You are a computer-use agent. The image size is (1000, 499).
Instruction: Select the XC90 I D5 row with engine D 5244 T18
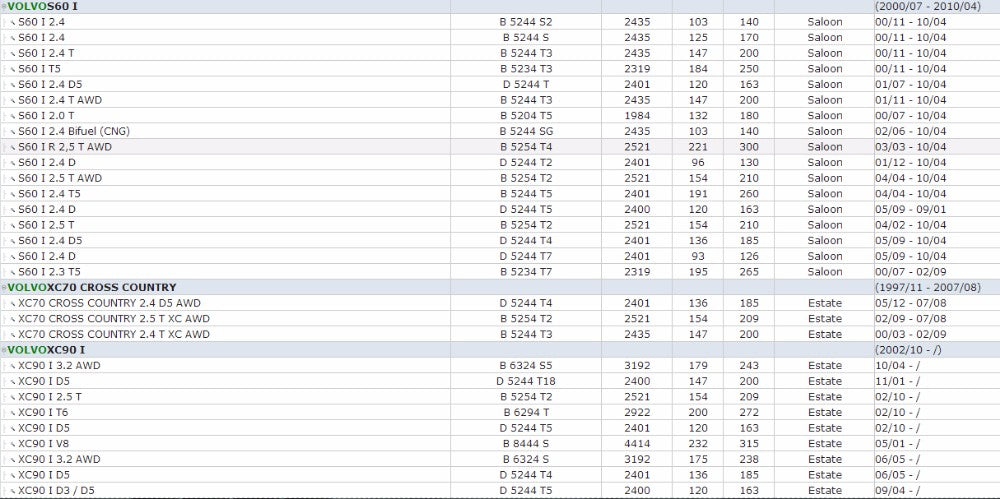coord(500,382)
